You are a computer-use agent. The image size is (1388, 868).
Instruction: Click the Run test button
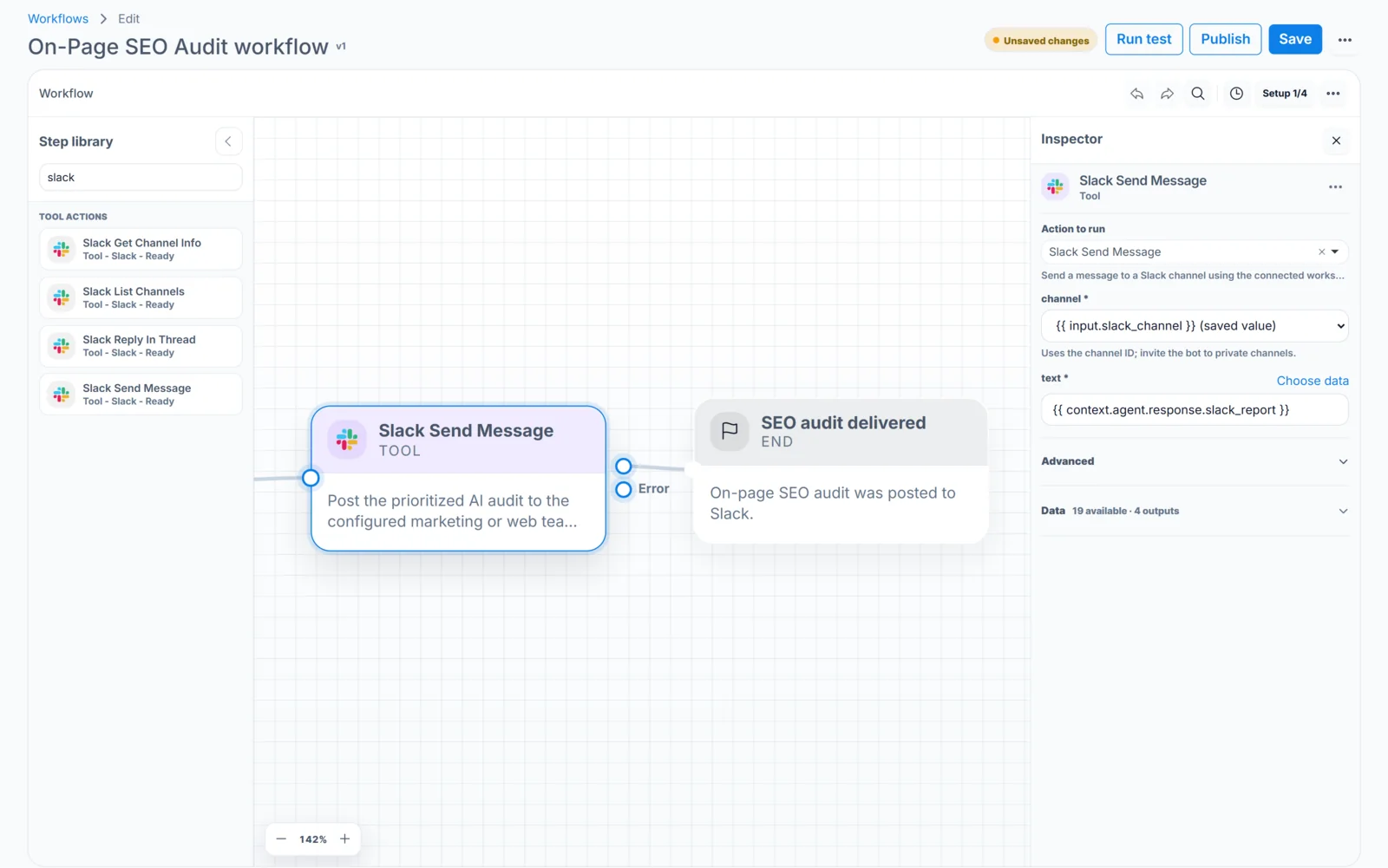(x=1143, y=39)
